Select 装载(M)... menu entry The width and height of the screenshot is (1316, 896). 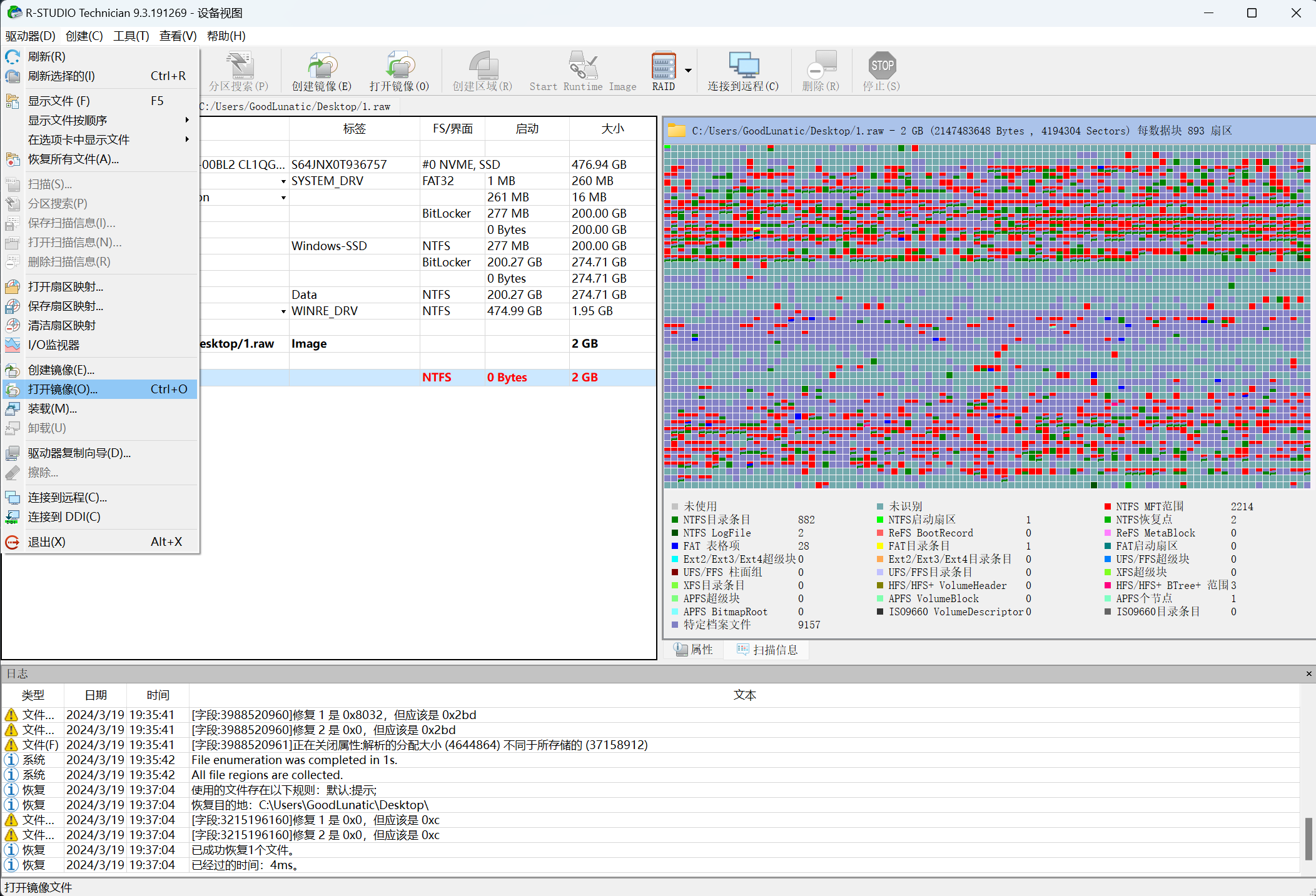[x=100, y=408]
